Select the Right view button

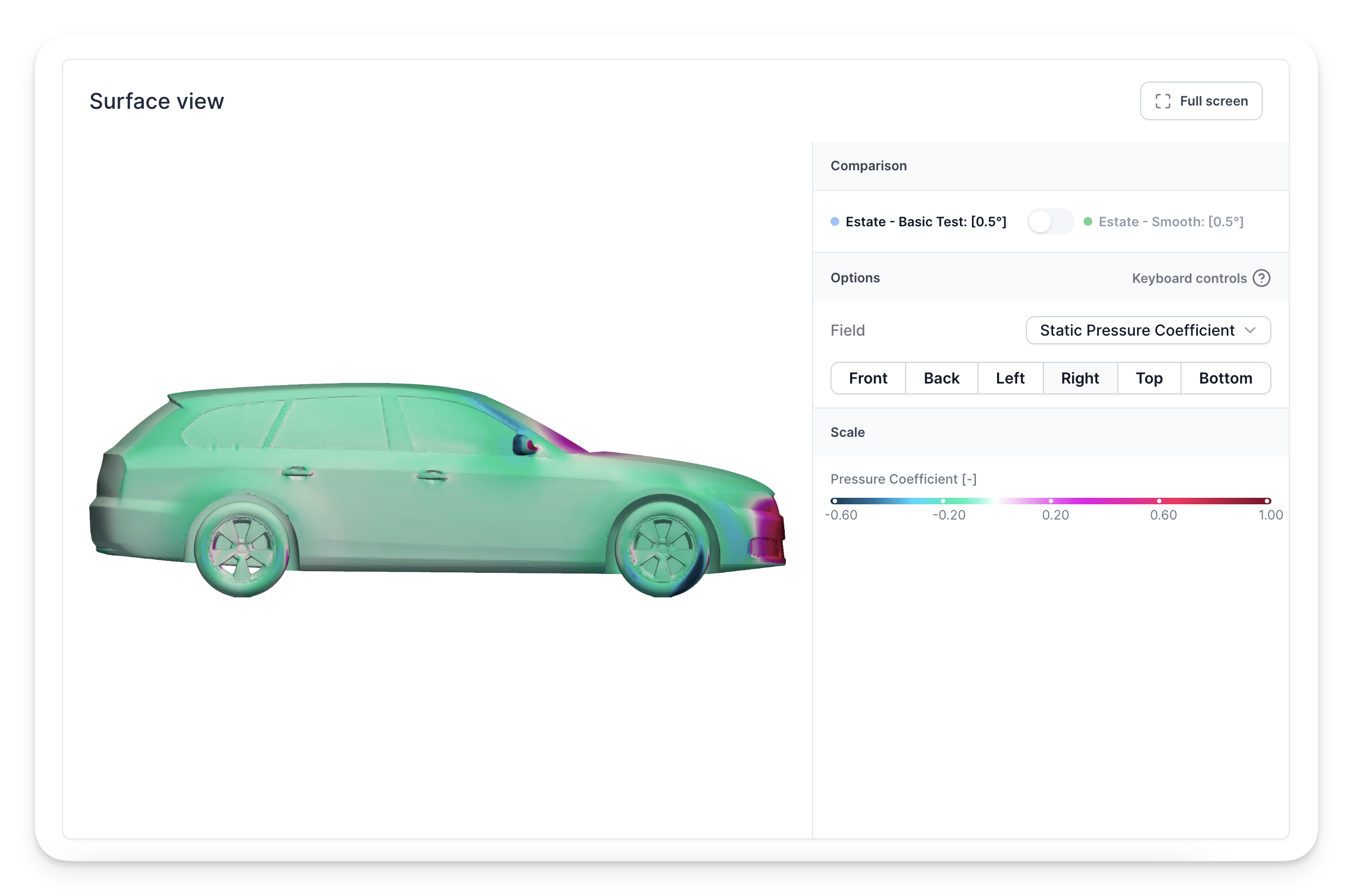(x=1079, y=378)
